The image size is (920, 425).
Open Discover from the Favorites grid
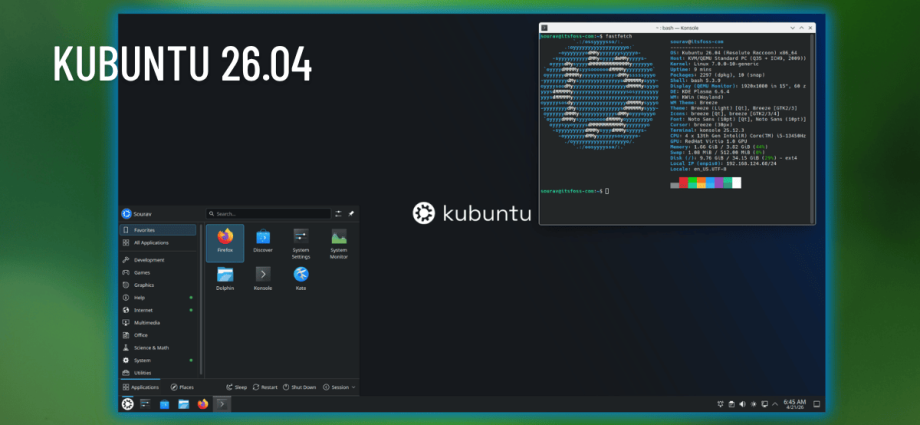263,242
